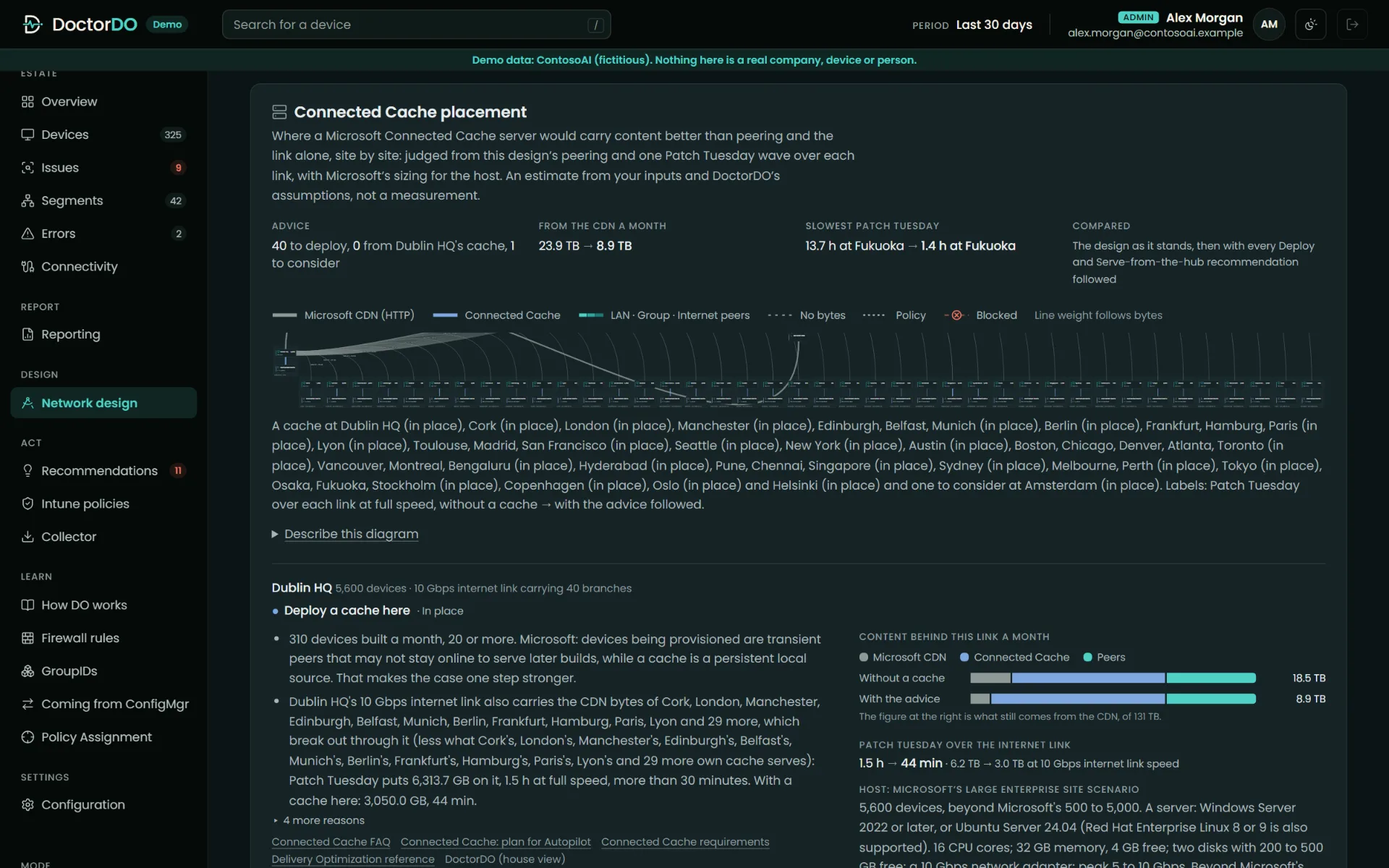This screenshot has width=1389, height=868.
Task: Click the ADMIN role badge
Action: coord(1138,17)
